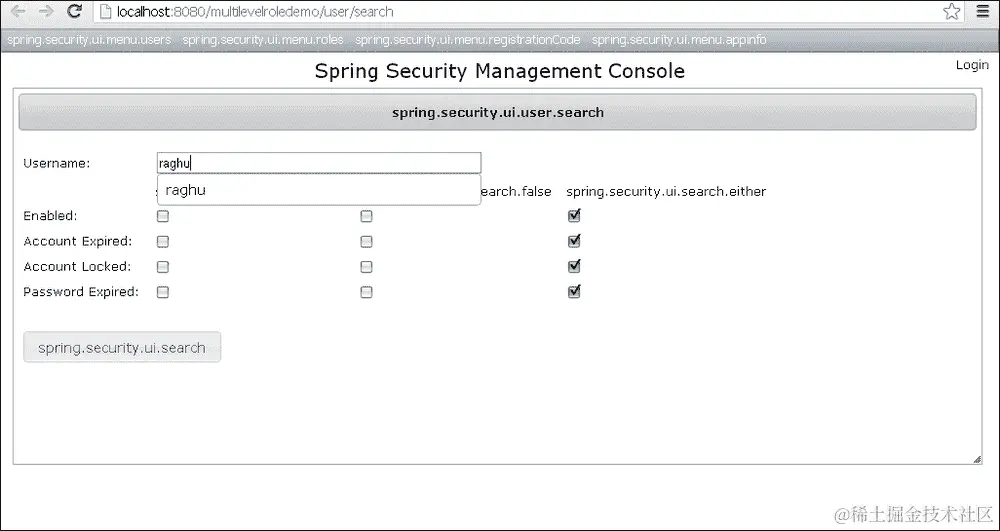Uncheck the Password Expired either checkbox
Image resolution: width=1000 pixels, height=531 pixels.
coord(574,291)
